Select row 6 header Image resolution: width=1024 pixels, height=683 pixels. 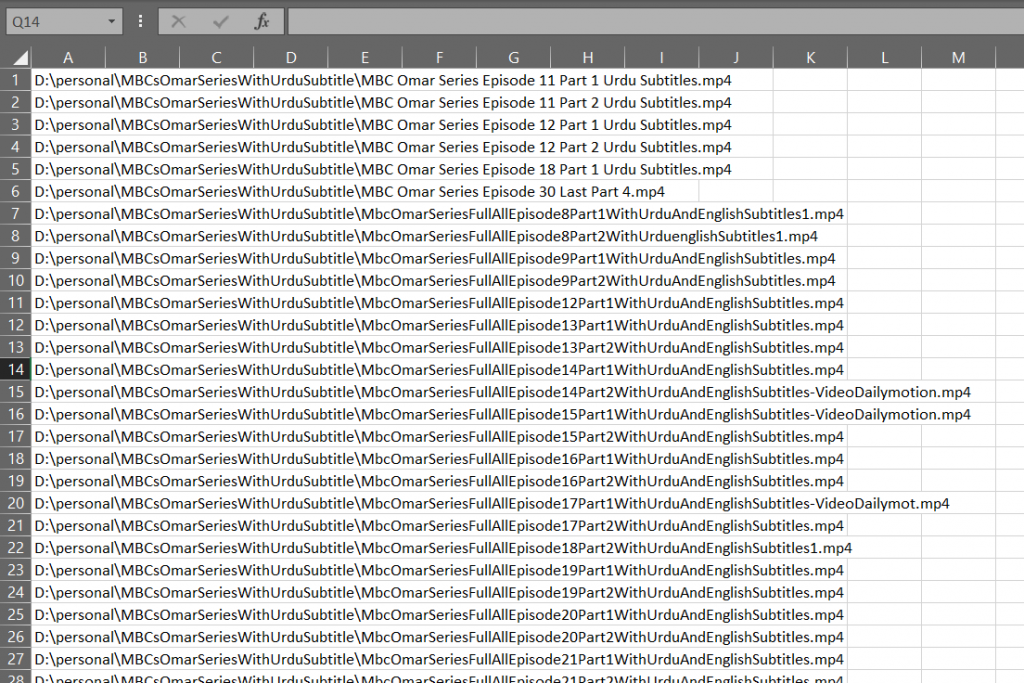tap(15, 191)
